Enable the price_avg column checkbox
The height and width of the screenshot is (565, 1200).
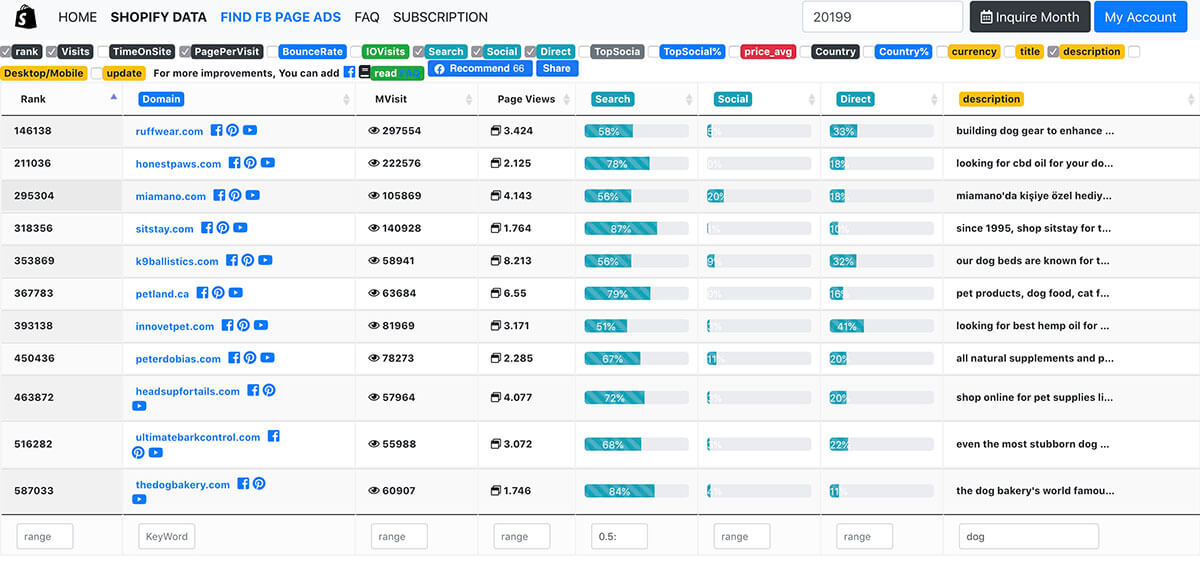[734, 51]
